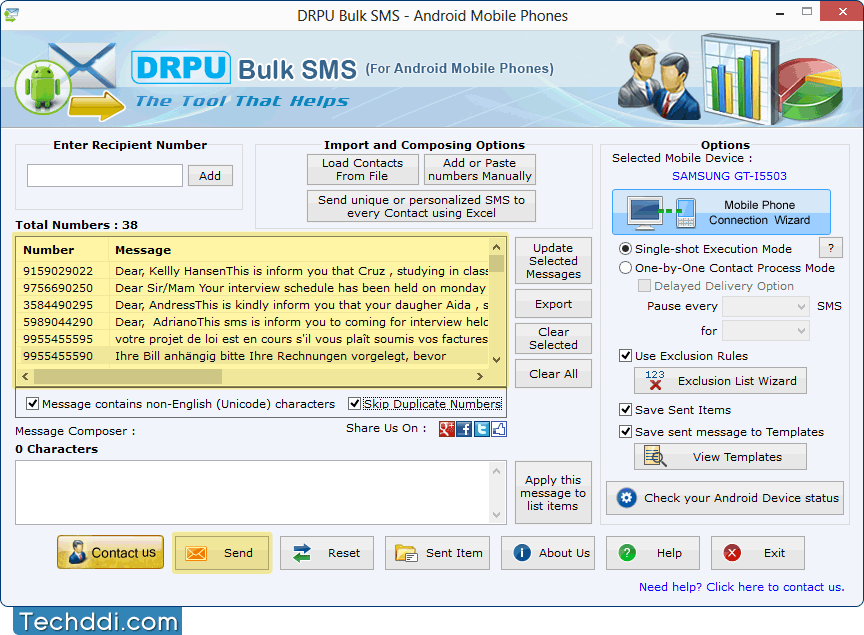Click Send unique personalized SMS using Excel

[422, 206]
